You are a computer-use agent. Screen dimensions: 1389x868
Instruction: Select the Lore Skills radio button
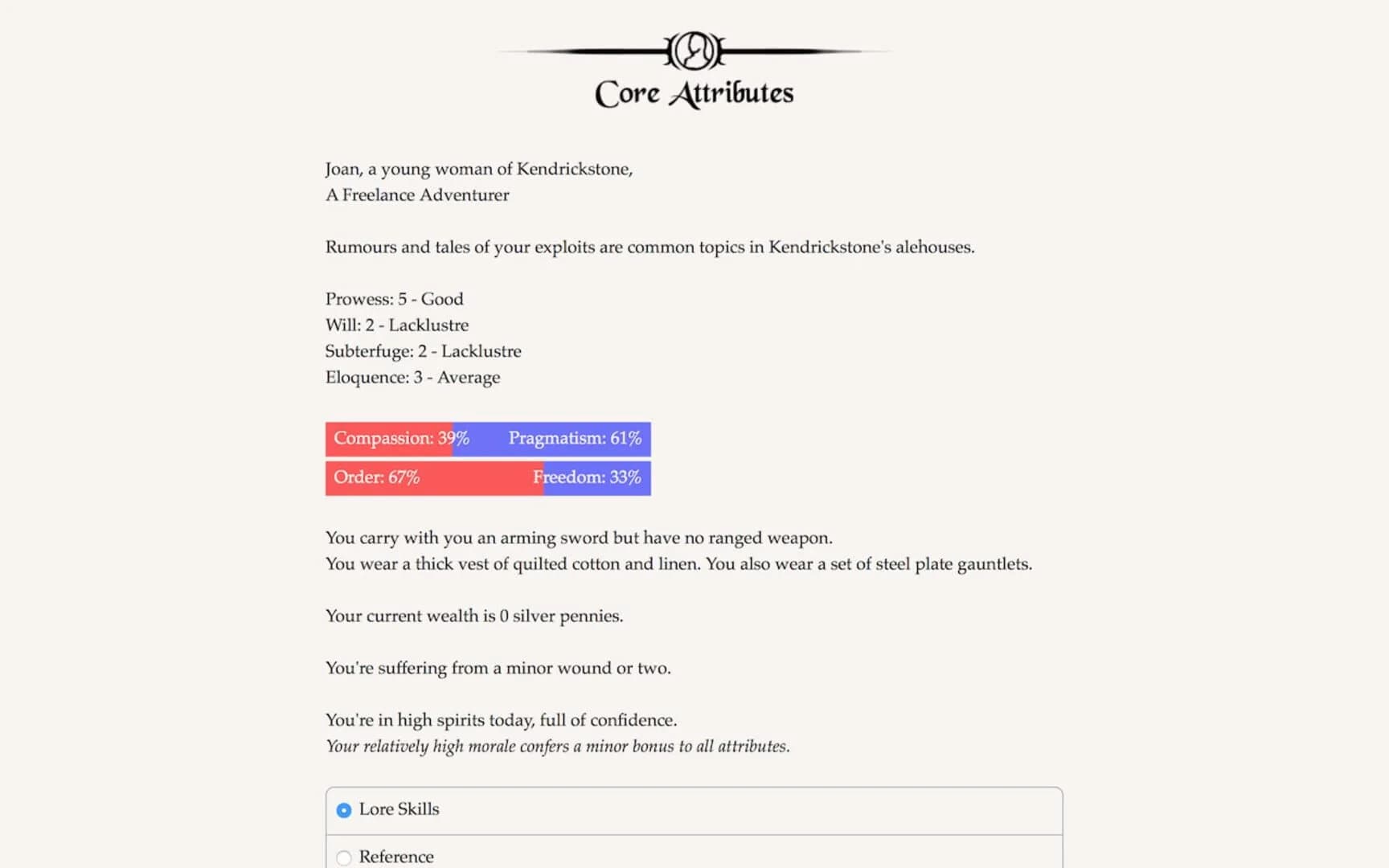pyautogui.click(x=344, y=810)
